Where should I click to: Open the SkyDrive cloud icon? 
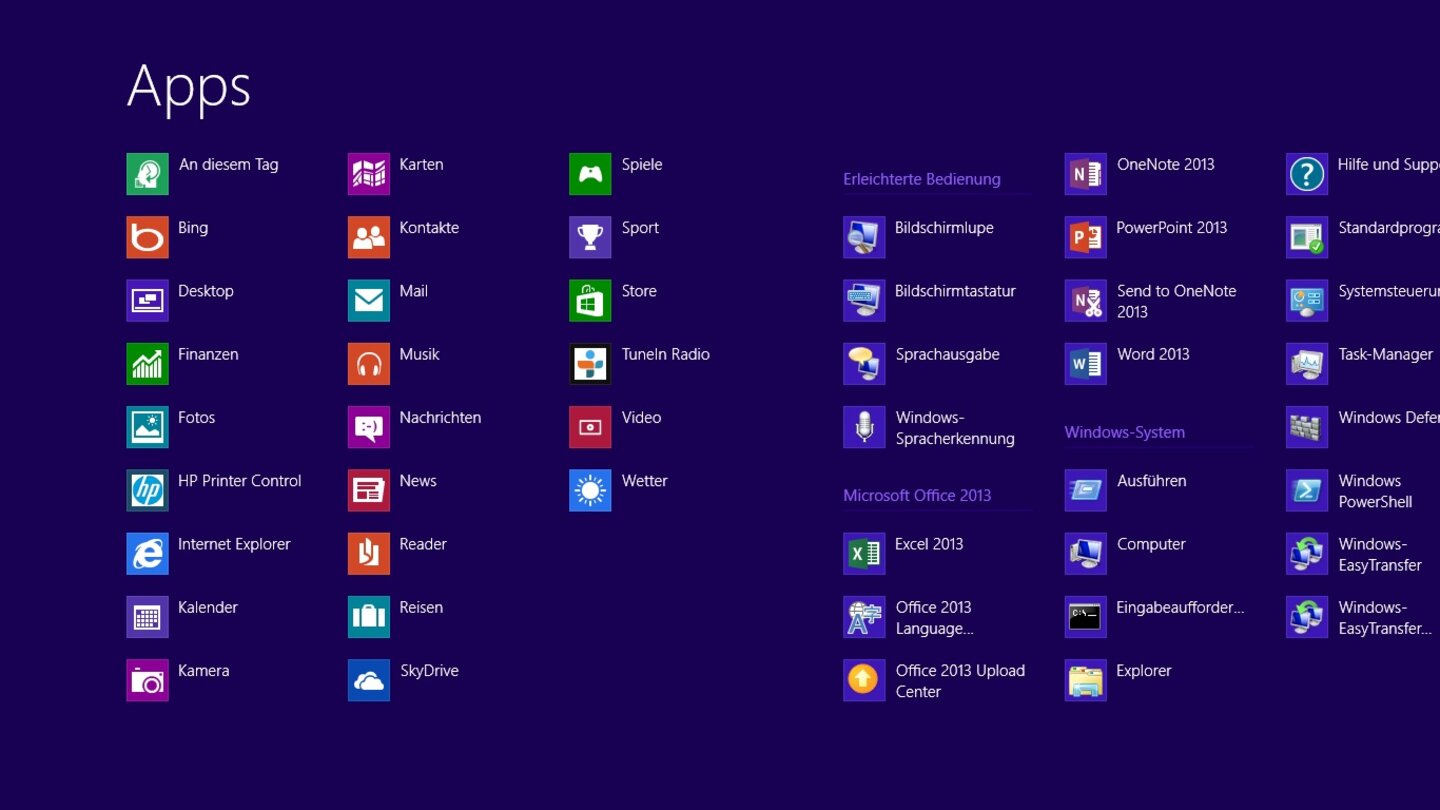(369, 680)
